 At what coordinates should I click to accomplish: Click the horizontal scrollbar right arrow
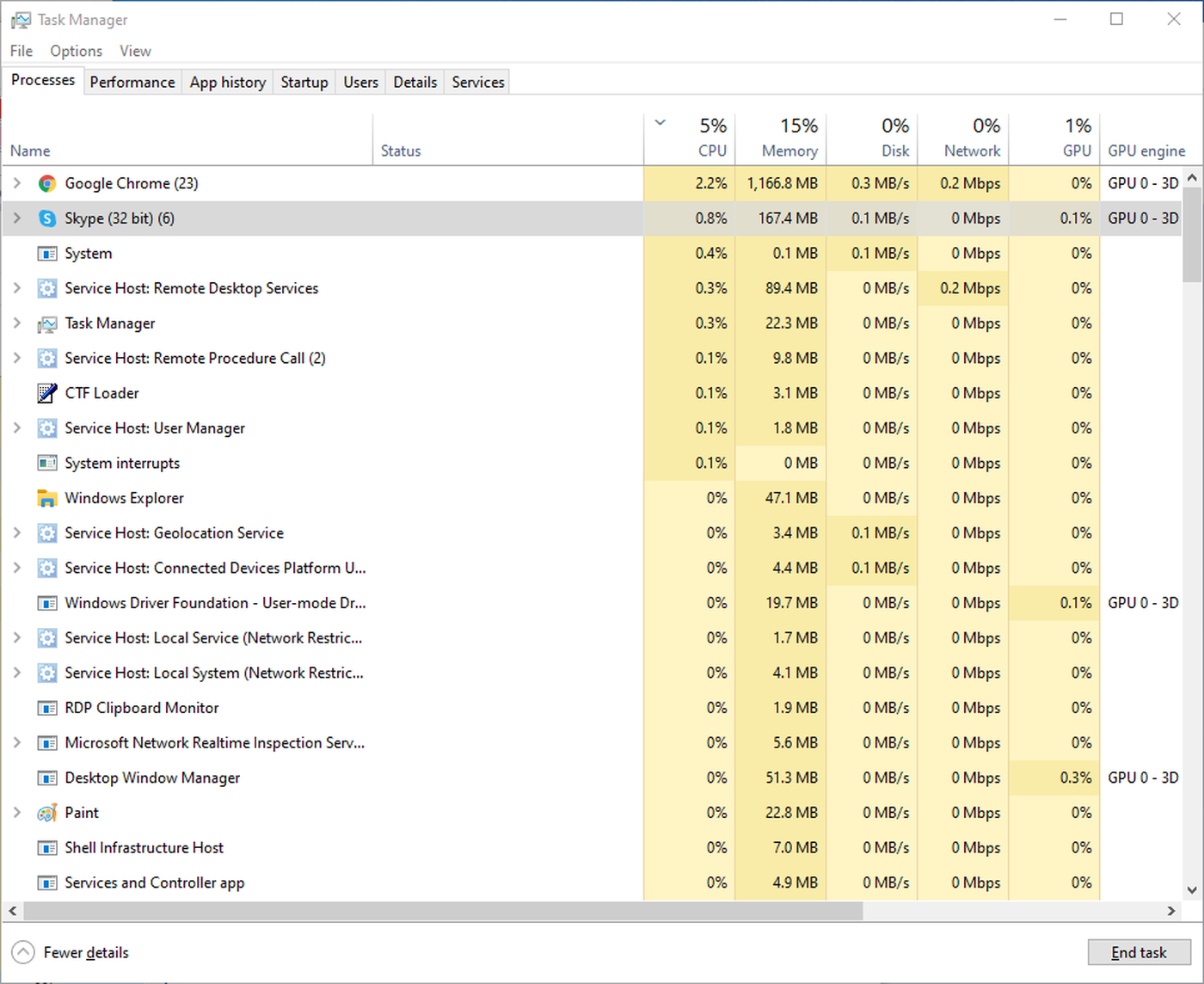point(1171,911)
